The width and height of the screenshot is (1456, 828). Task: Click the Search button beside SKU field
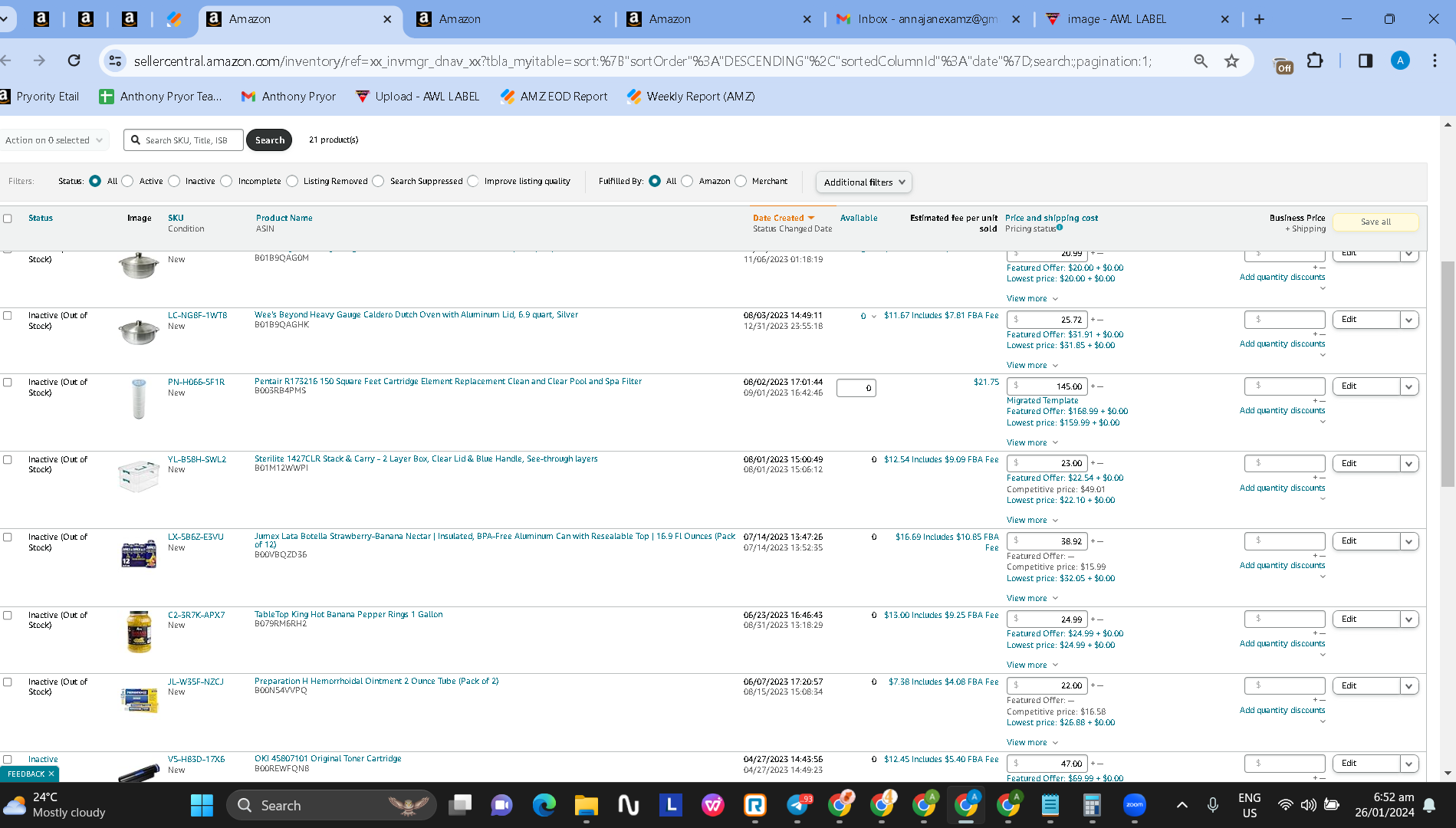(270, 140)
